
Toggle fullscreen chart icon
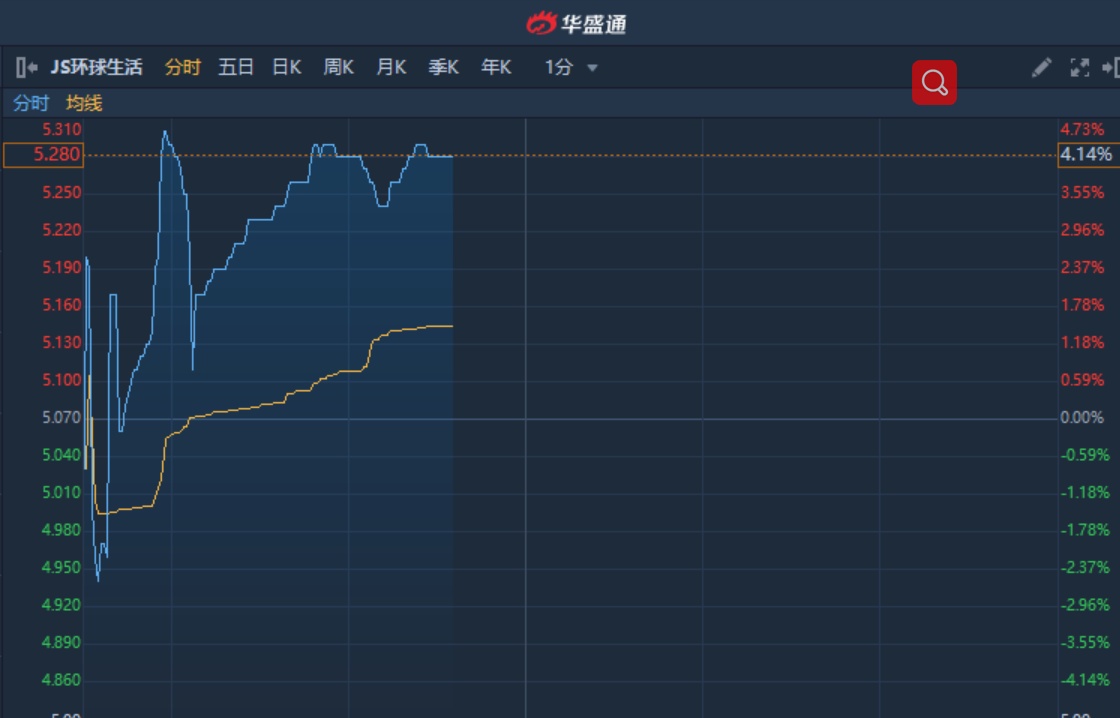click(x=1079, y=67)
